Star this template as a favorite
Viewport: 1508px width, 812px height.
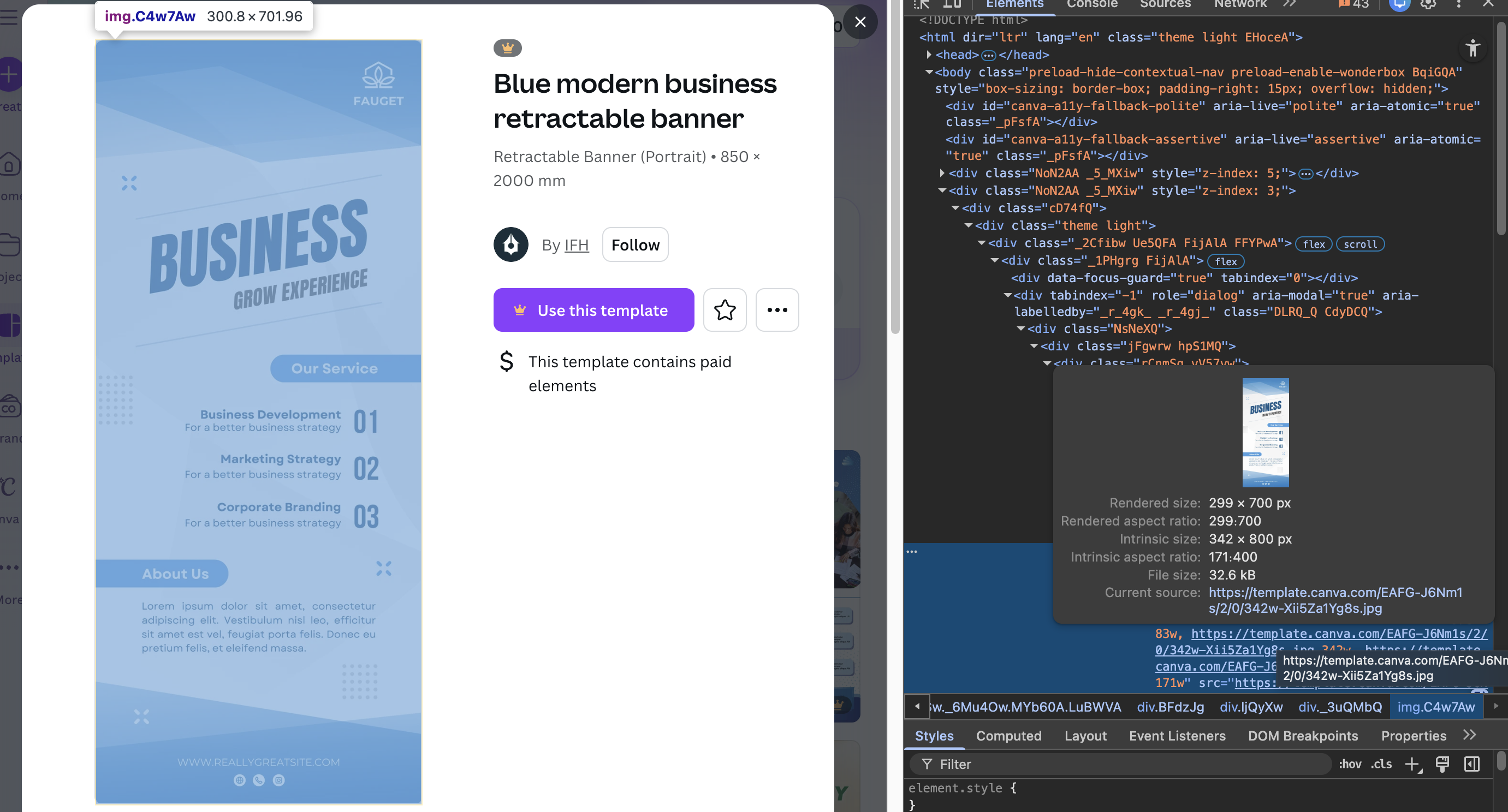[724, 310]
